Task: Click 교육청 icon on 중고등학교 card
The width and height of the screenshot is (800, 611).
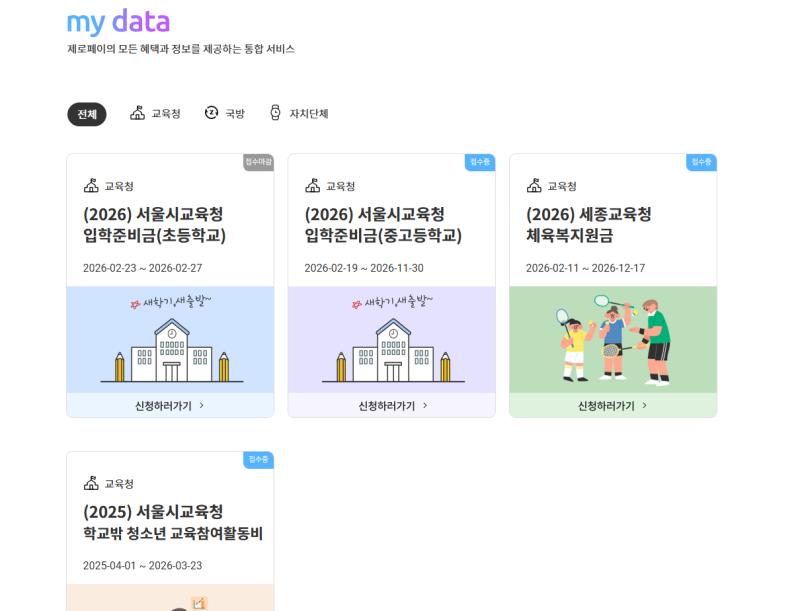Action: [x=313, y=186]
